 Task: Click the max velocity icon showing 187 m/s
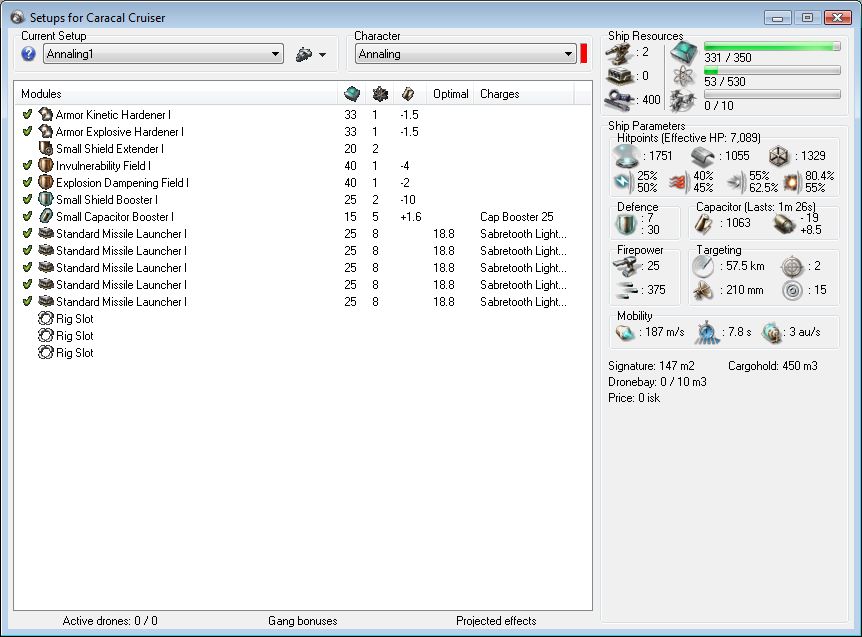(625, 333)
